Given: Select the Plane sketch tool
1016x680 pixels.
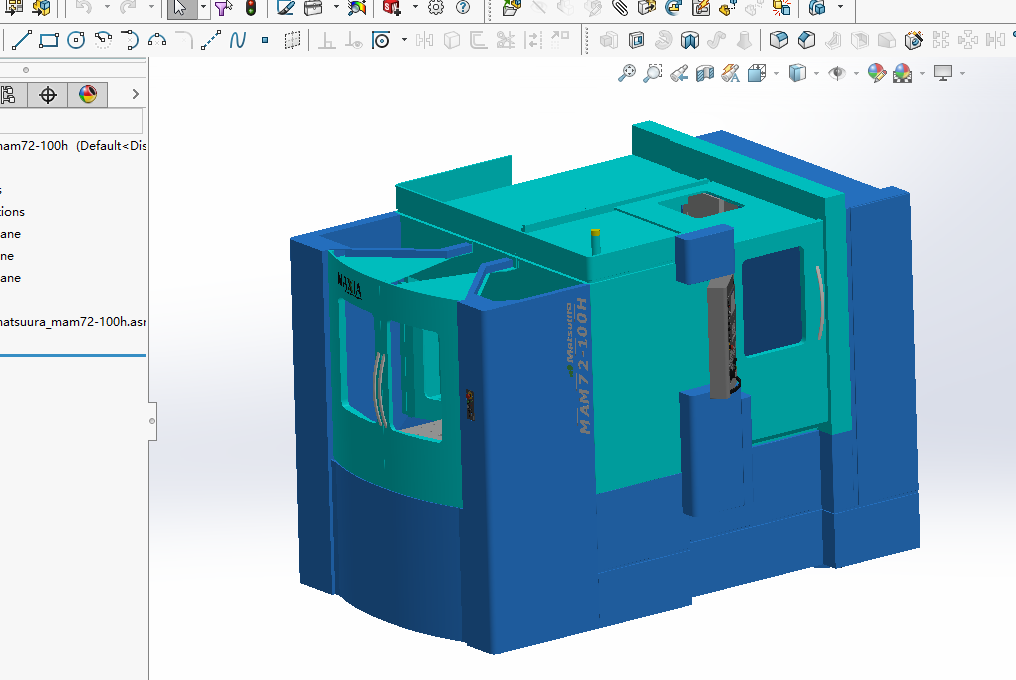Looking at the screenshot, I should click(292, 41).
